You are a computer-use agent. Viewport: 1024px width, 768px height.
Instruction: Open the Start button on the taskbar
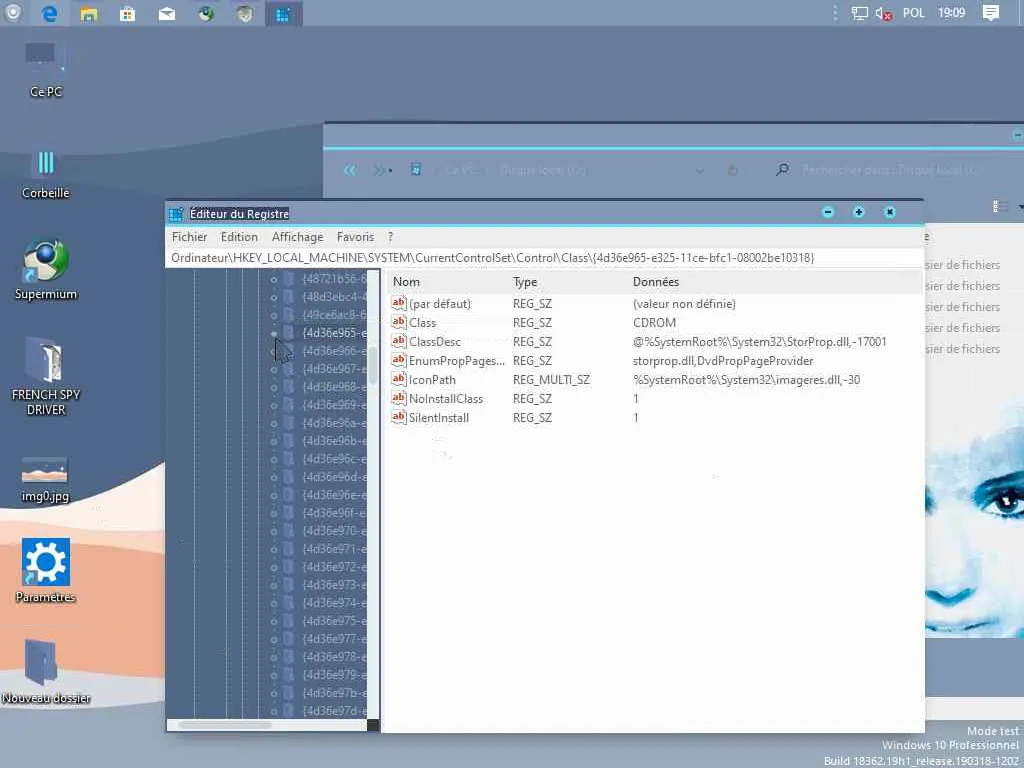point(12,12)
